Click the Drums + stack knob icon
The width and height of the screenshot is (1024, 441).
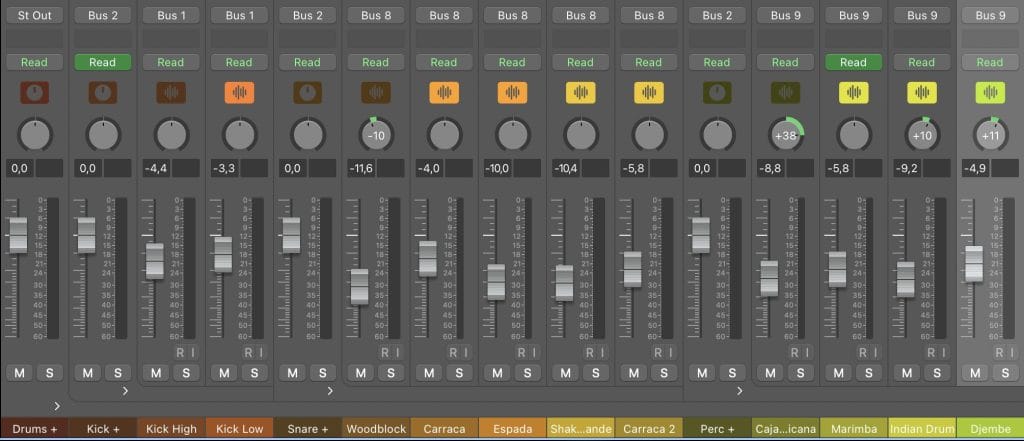click(34, 93)
